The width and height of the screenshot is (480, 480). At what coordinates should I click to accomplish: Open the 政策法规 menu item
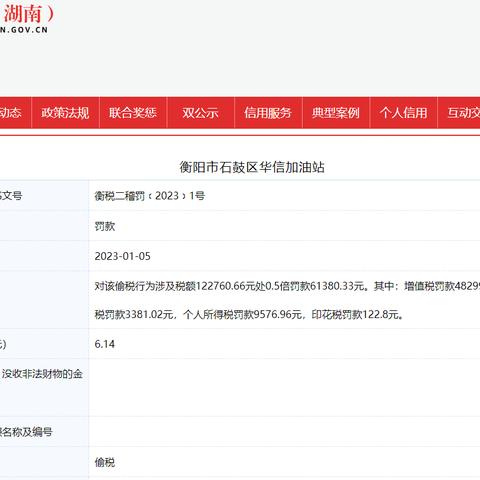click(x=65, y=113)
